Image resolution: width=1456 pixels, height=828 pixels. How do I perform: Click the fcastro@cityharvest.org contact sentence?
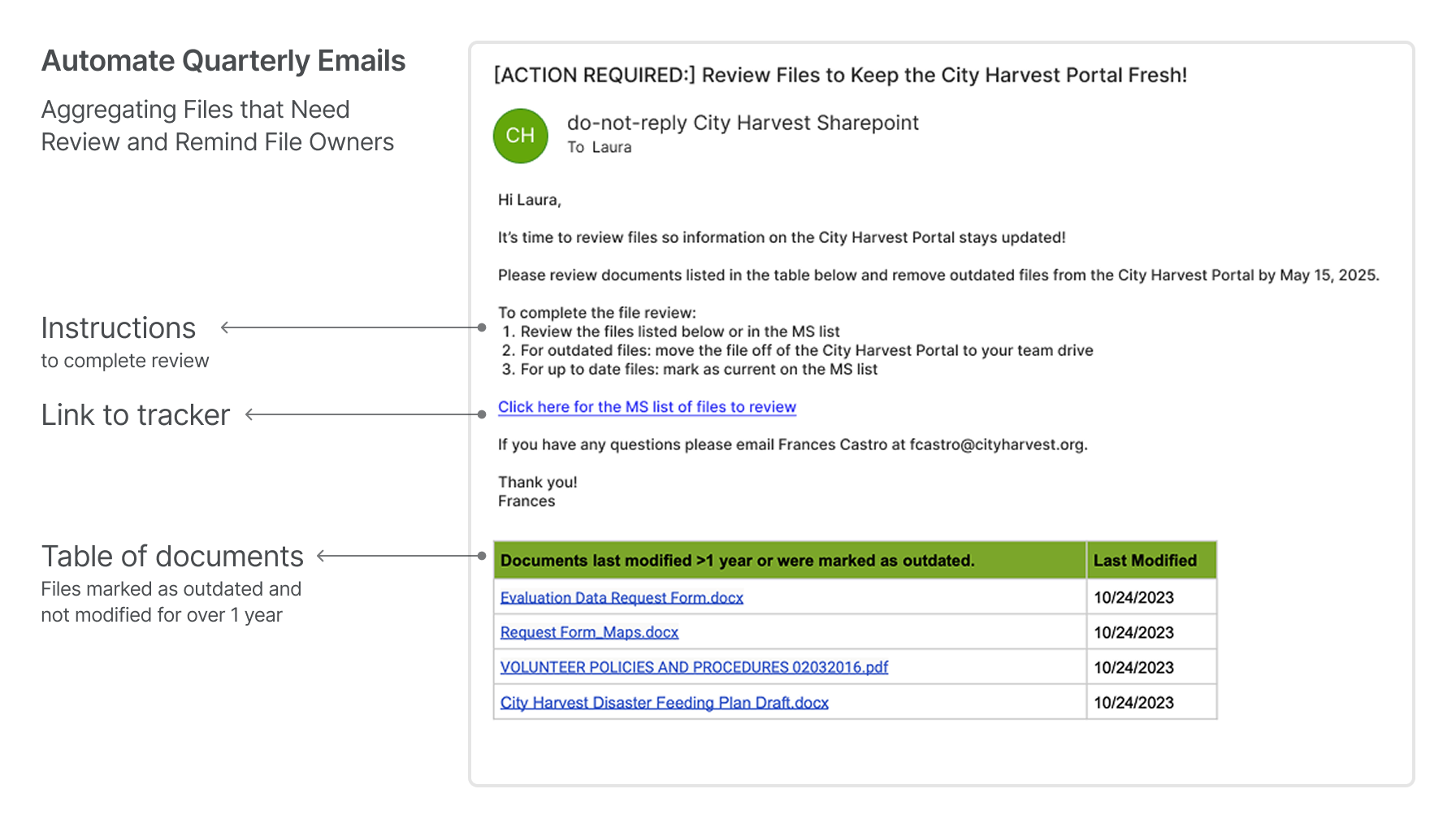coord(793,444)
